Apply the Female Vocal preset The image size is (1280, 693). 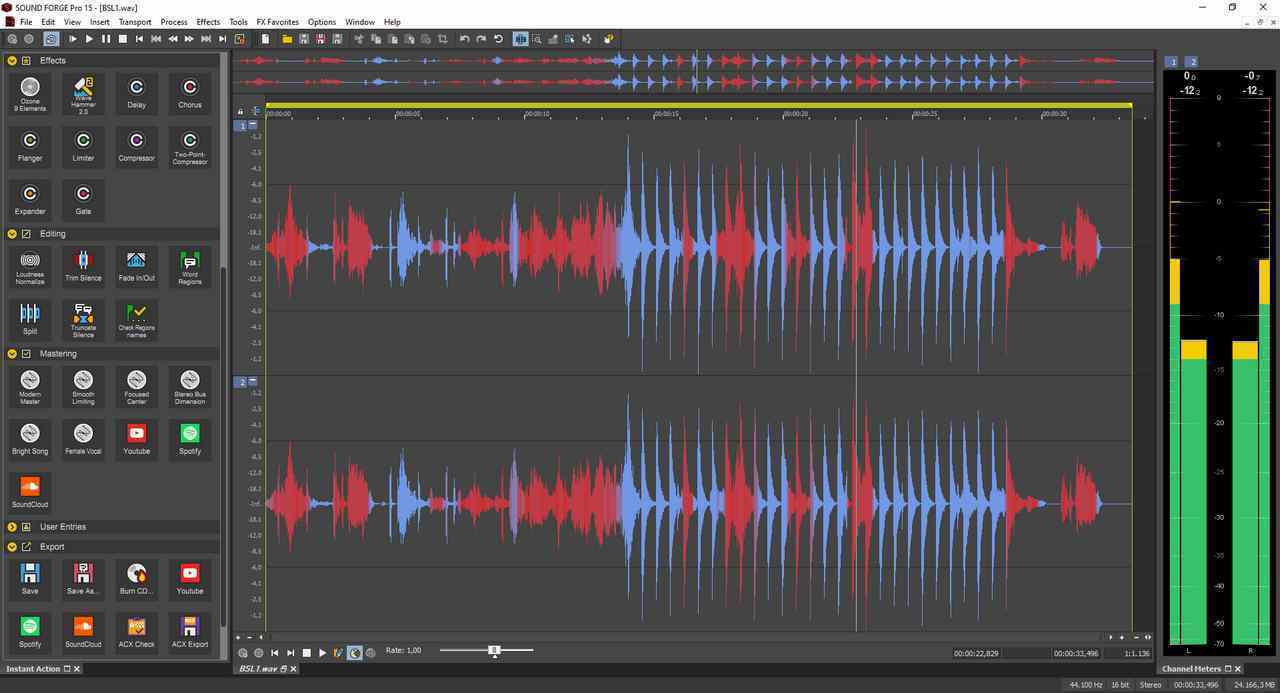[x=83, y=439]
